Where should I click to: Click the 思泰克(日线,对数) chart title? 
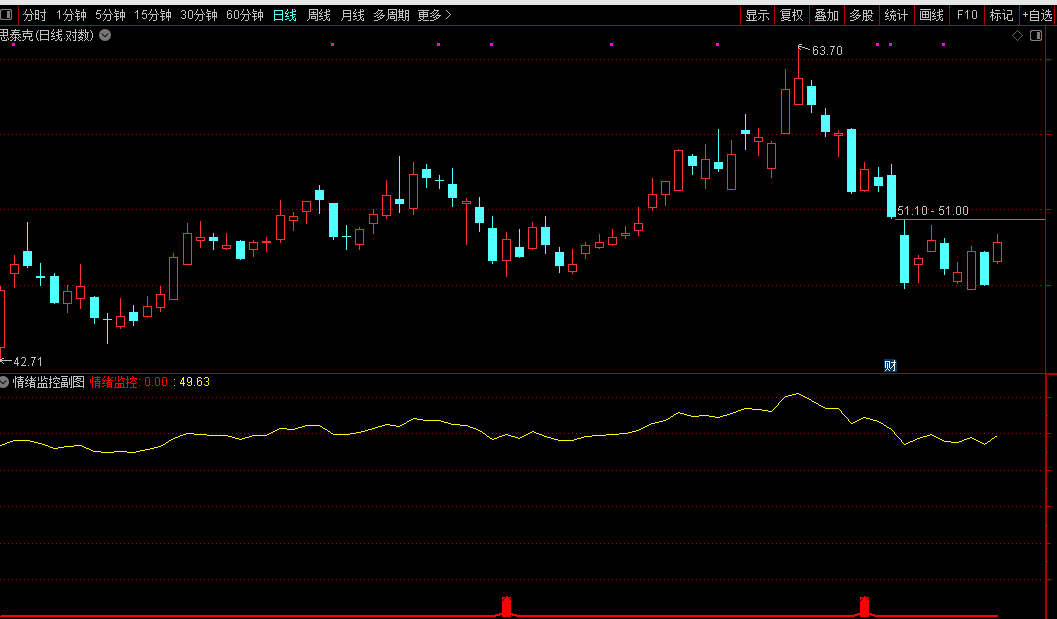[x=47, y=35]
